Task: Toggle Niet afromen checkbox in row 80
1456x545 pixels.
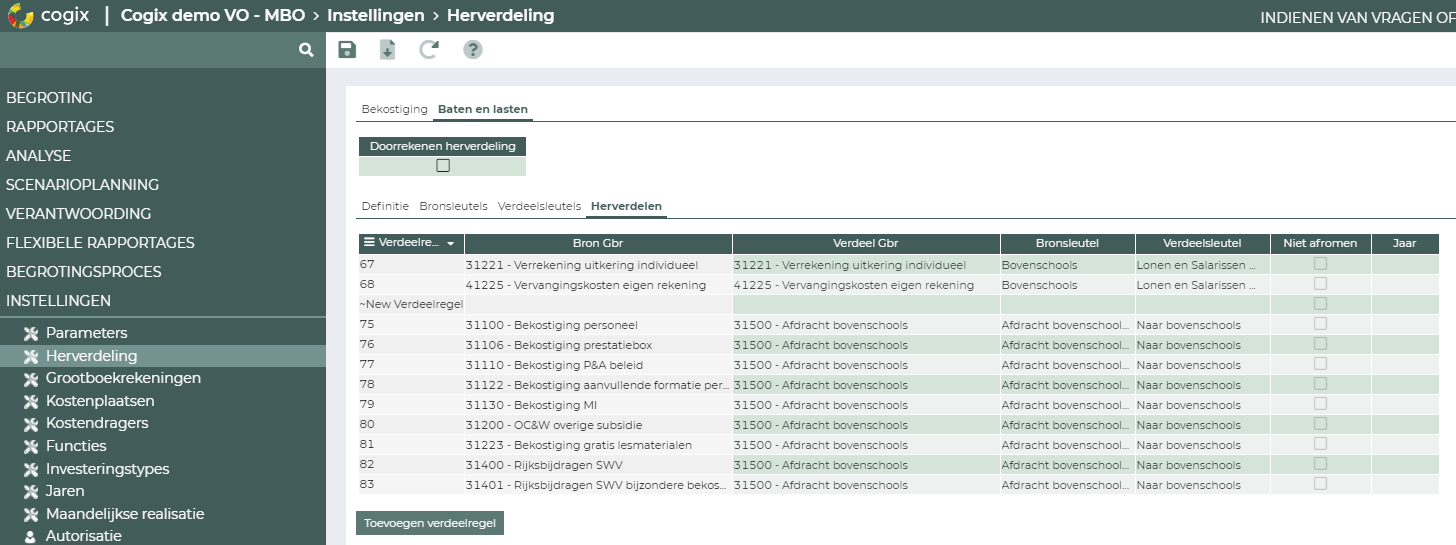Action: coord(1320,424)
